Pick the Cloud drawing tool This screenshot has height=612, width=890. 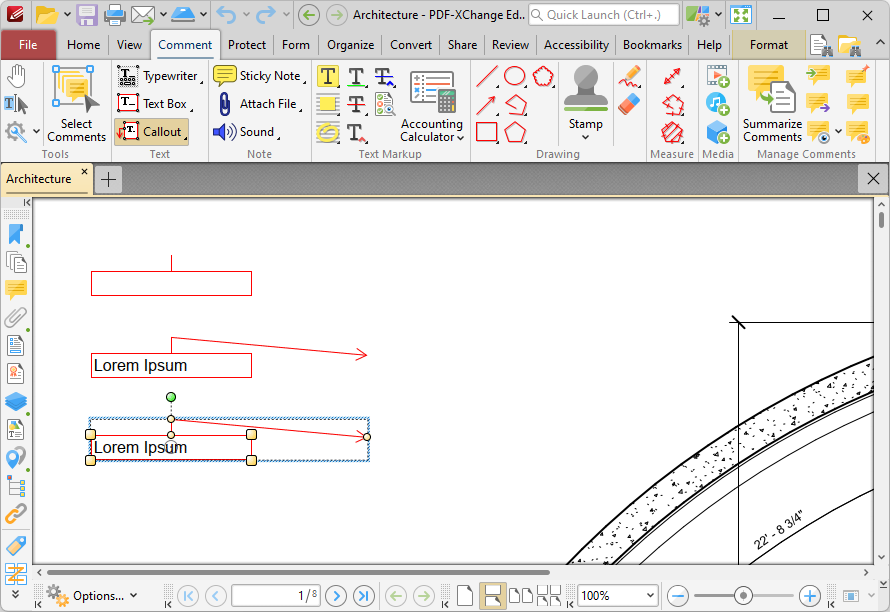[x=544, y=76]
